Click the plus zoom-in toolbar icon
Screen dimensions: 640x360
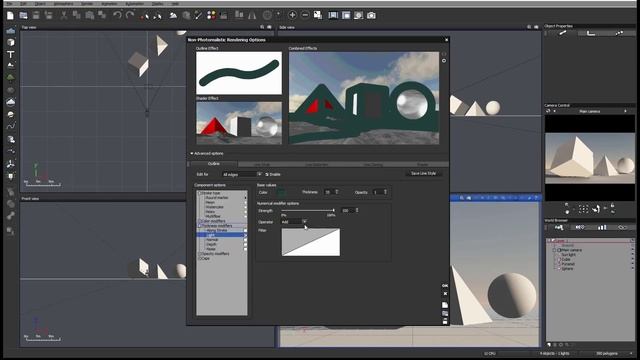click(x=292, y=15)
